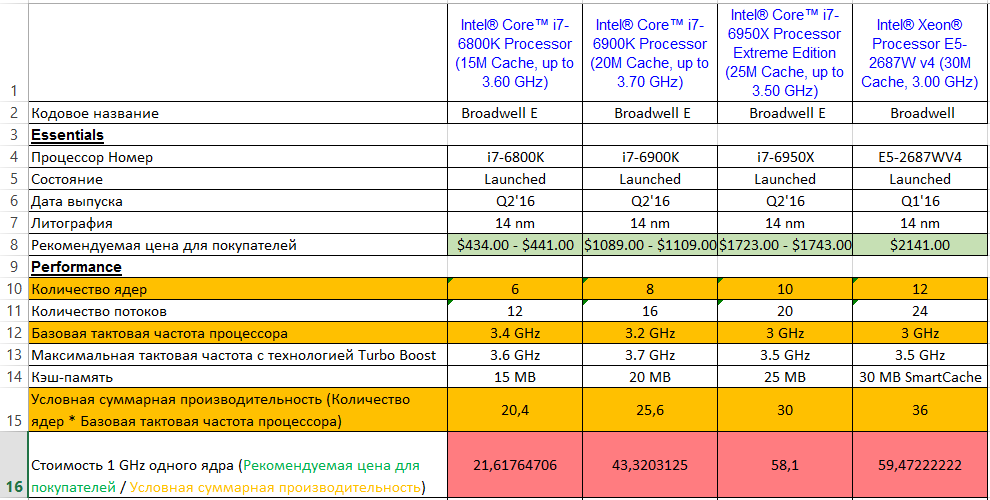Click the 'Состояние' label cell
Screen dimensions: 990x500
click(238, 179)
